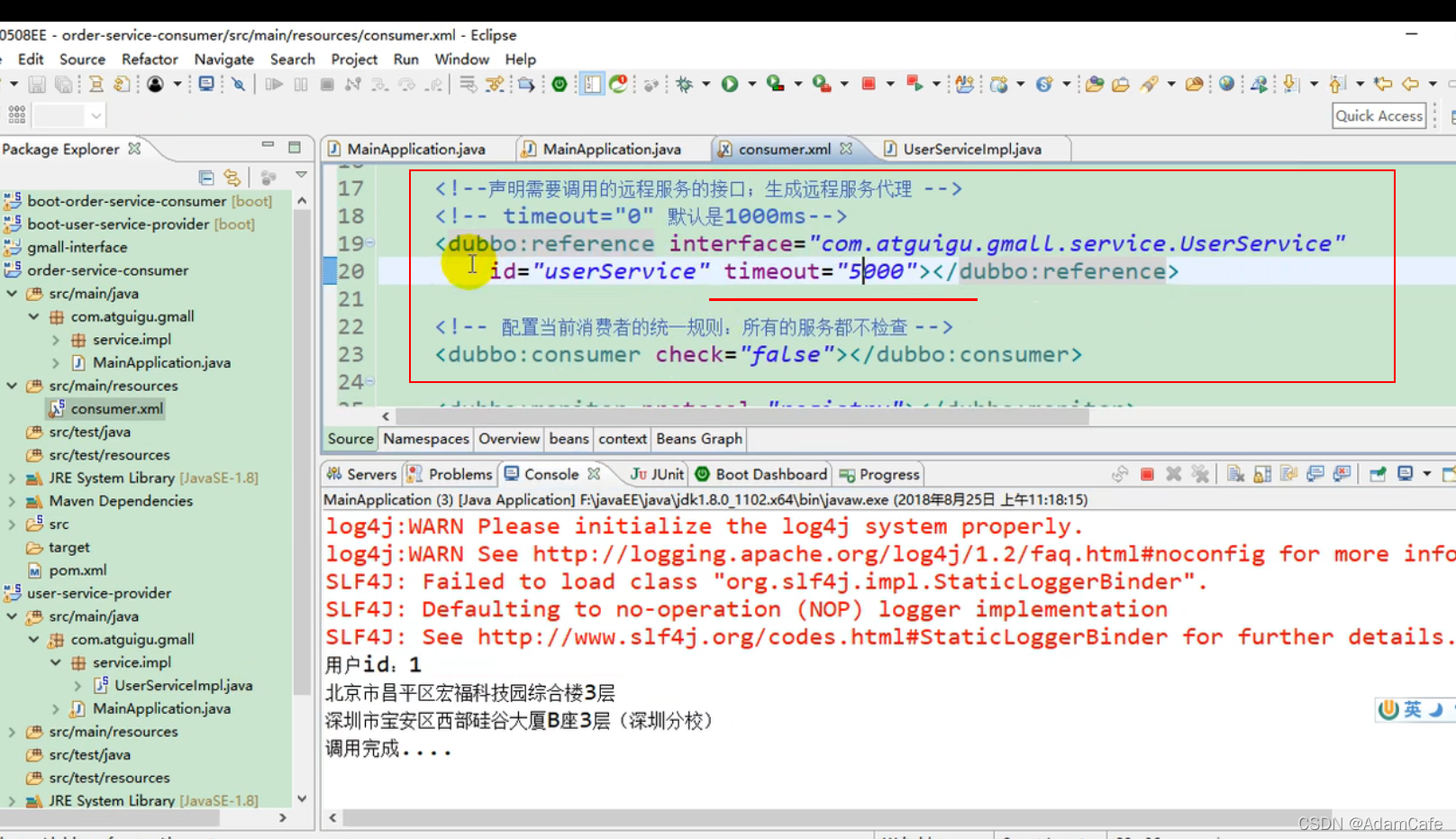Click the green Run button in the toolbar
The width and height of the screenshot is (1456, 839).
tap(730, 84)
